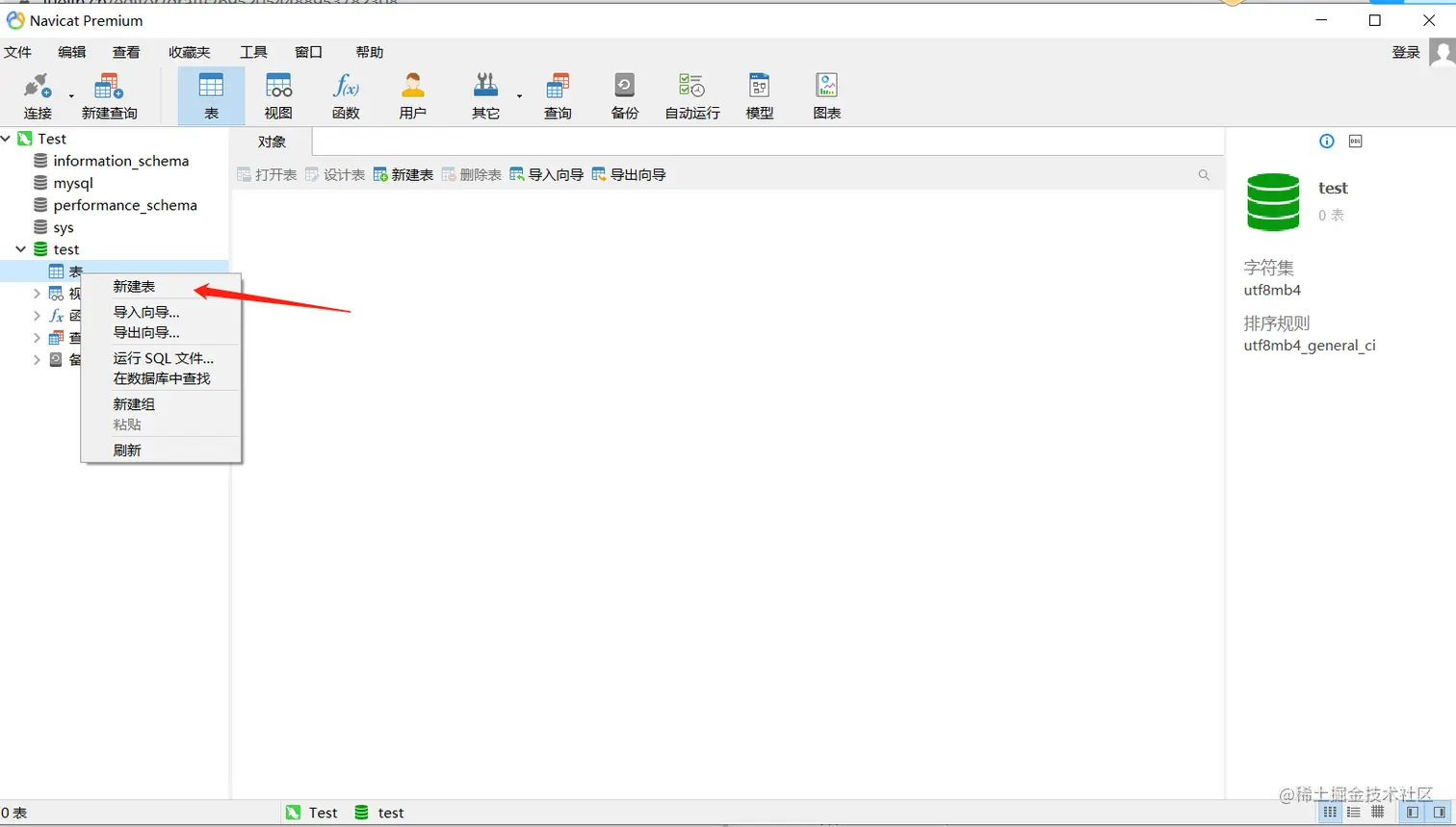
Task: Open the Model (模型) toolbar icon
Action: coord(760,96)
